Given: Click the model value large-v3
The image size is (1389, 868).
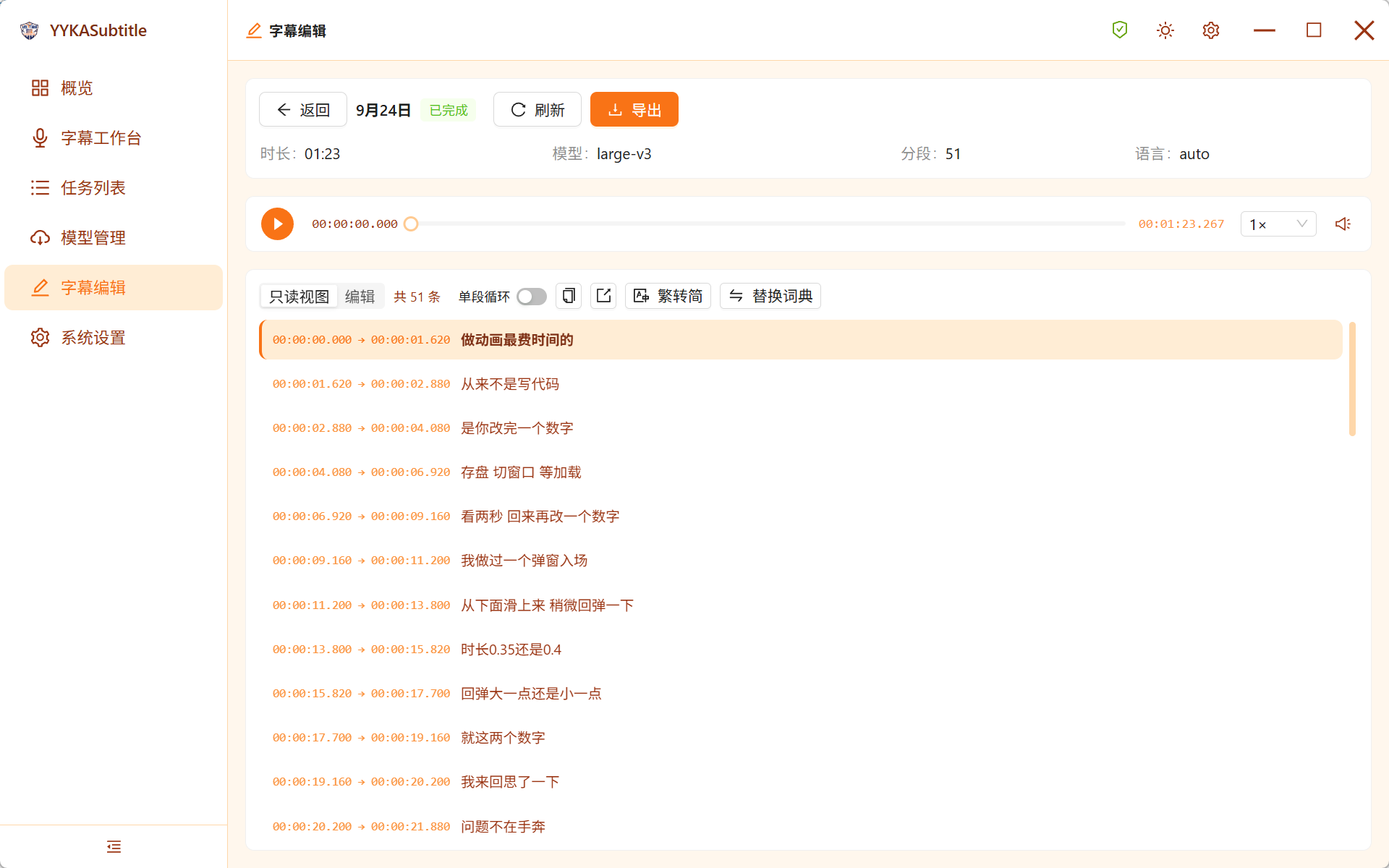Looking at the screenshot, I should (624, 154).
